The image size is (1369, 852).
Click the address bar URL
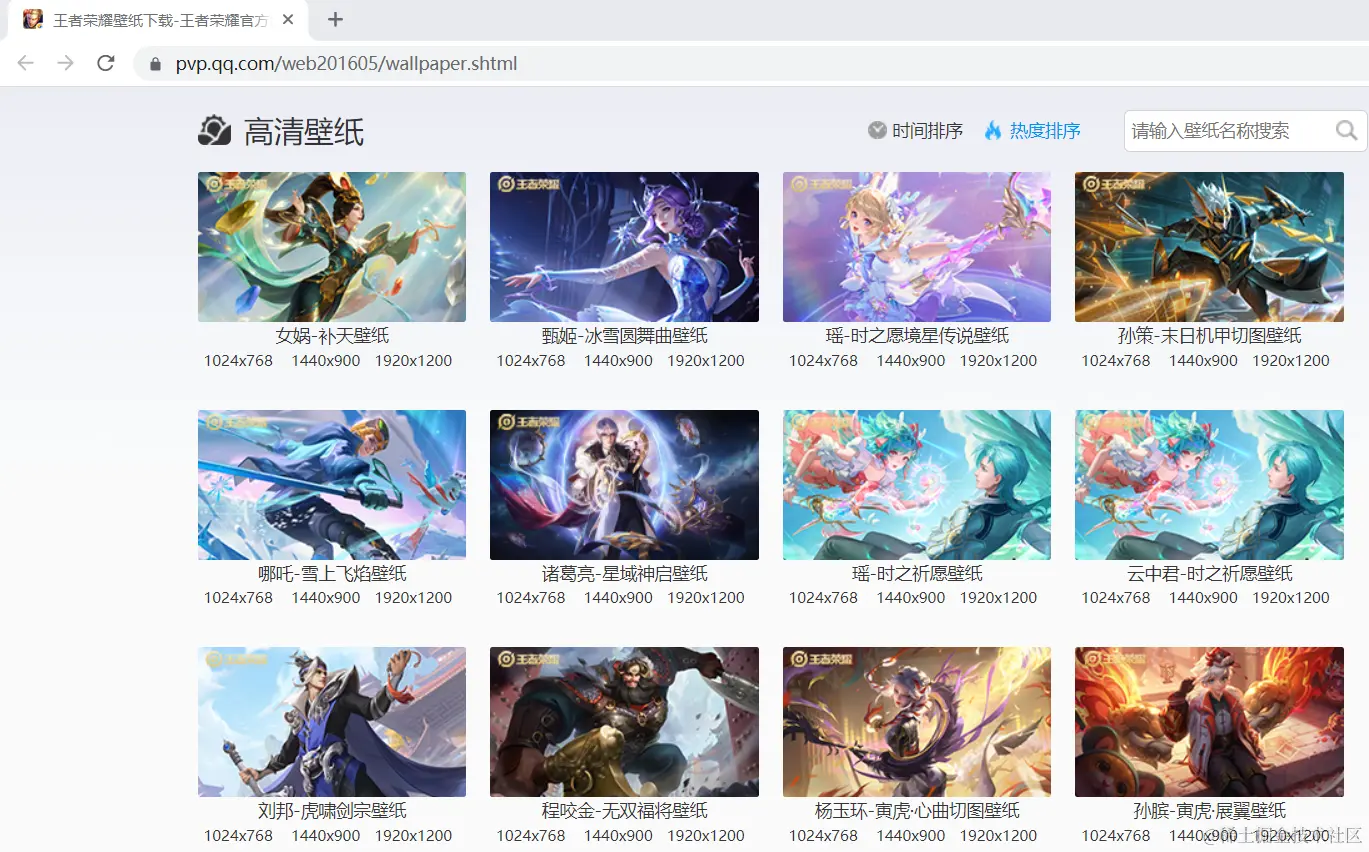347,64
